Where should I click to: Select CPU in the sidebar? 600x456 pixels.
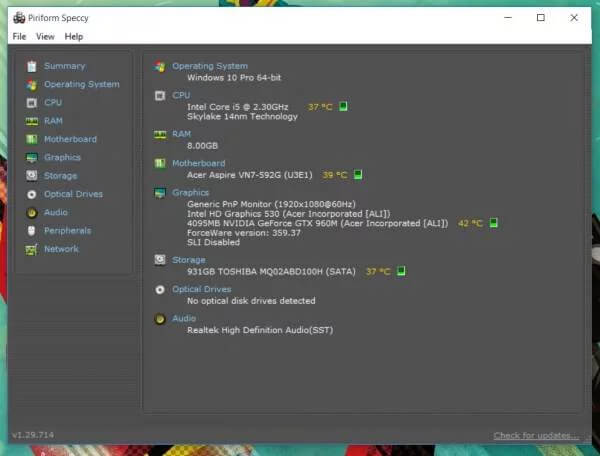53,102
